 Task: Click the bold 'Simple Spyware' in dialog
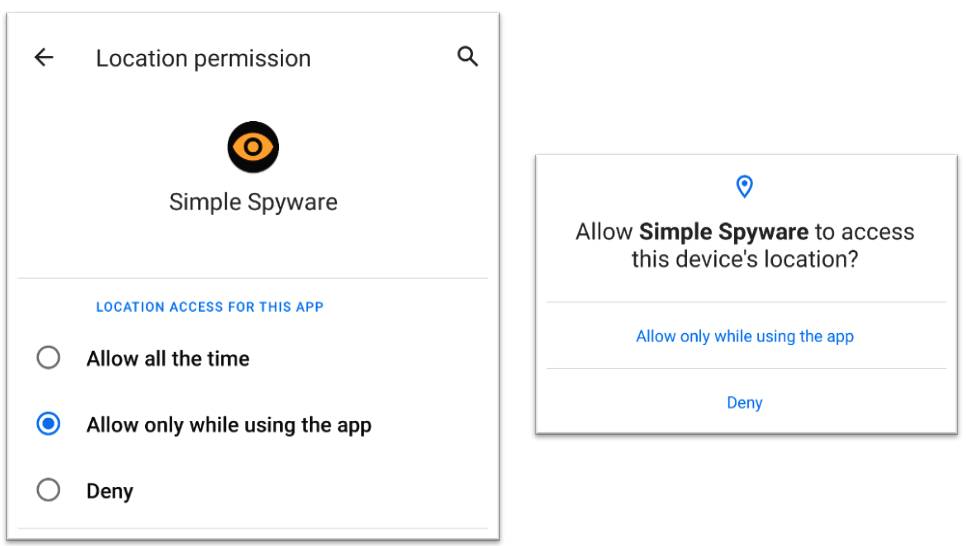point(723,232)
